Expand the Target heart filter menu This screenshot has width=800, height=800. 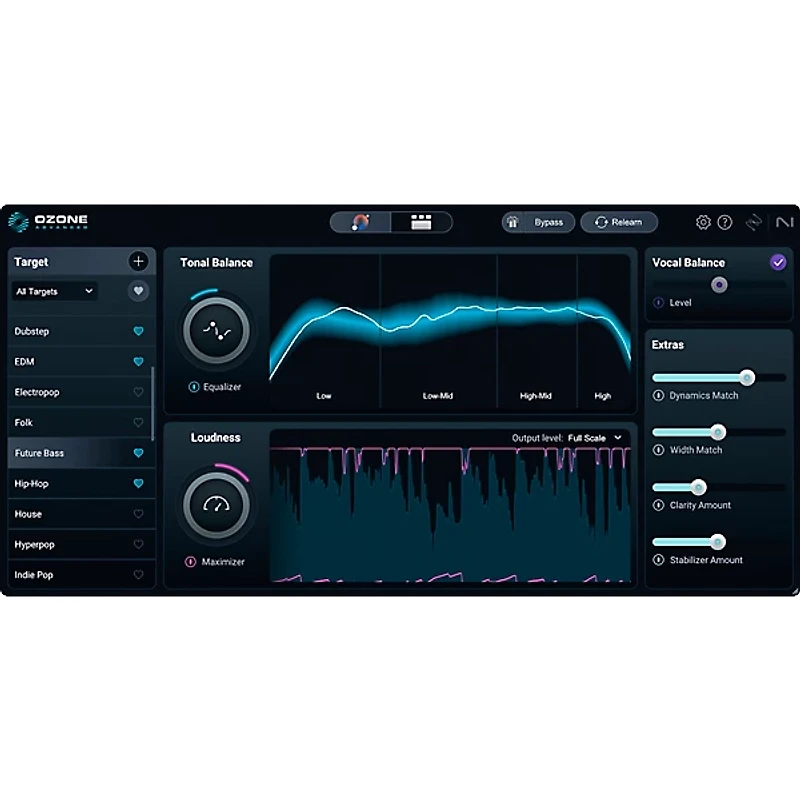pyautogui.click(x=137, y=291)
